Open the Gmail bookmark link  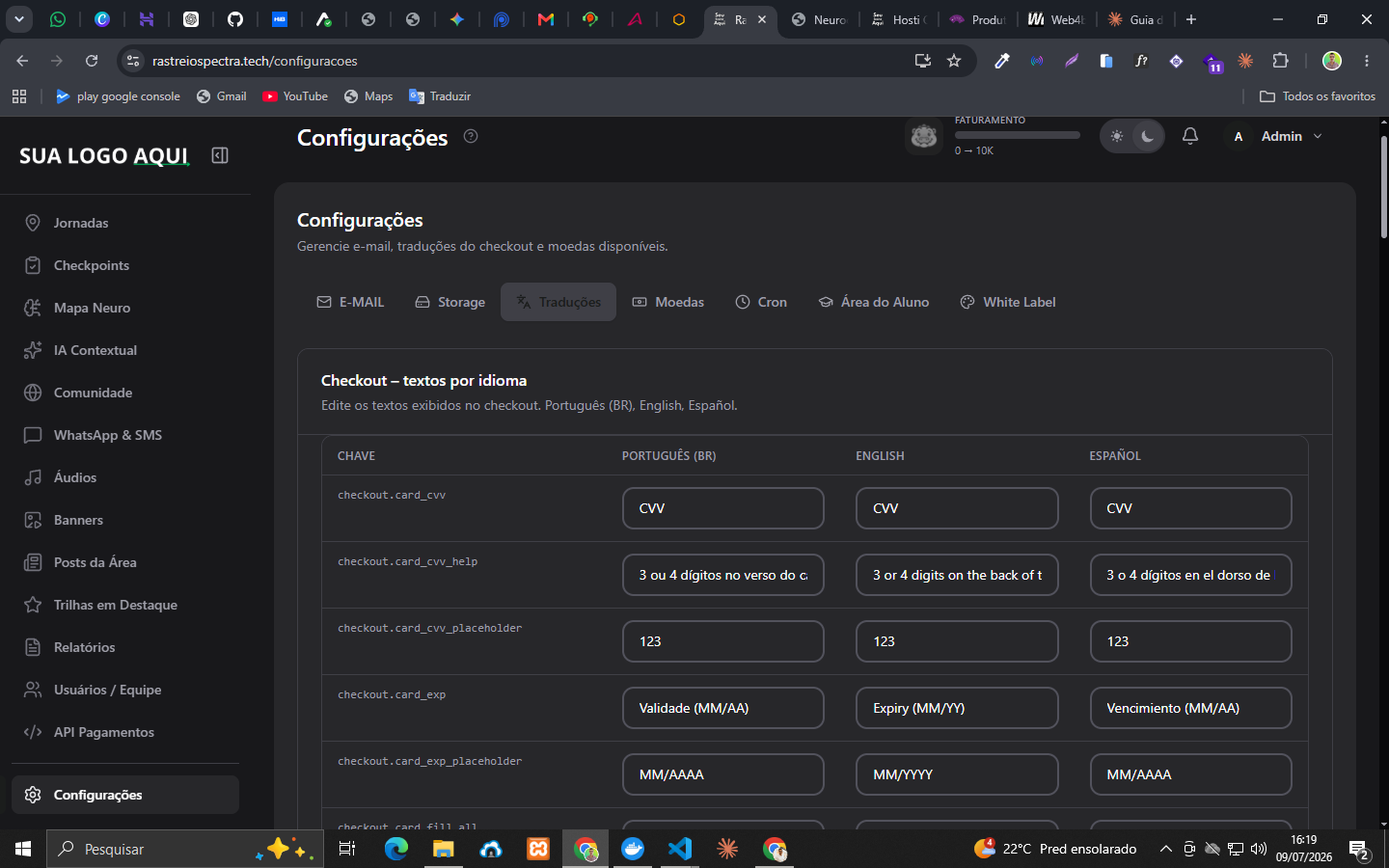coord(222,96)
